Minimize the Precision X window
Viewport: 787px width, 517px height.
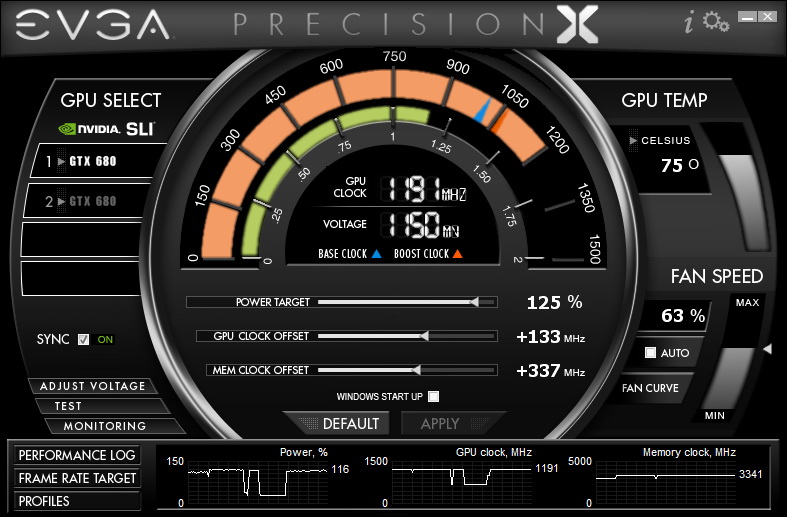tap(746, 18)
